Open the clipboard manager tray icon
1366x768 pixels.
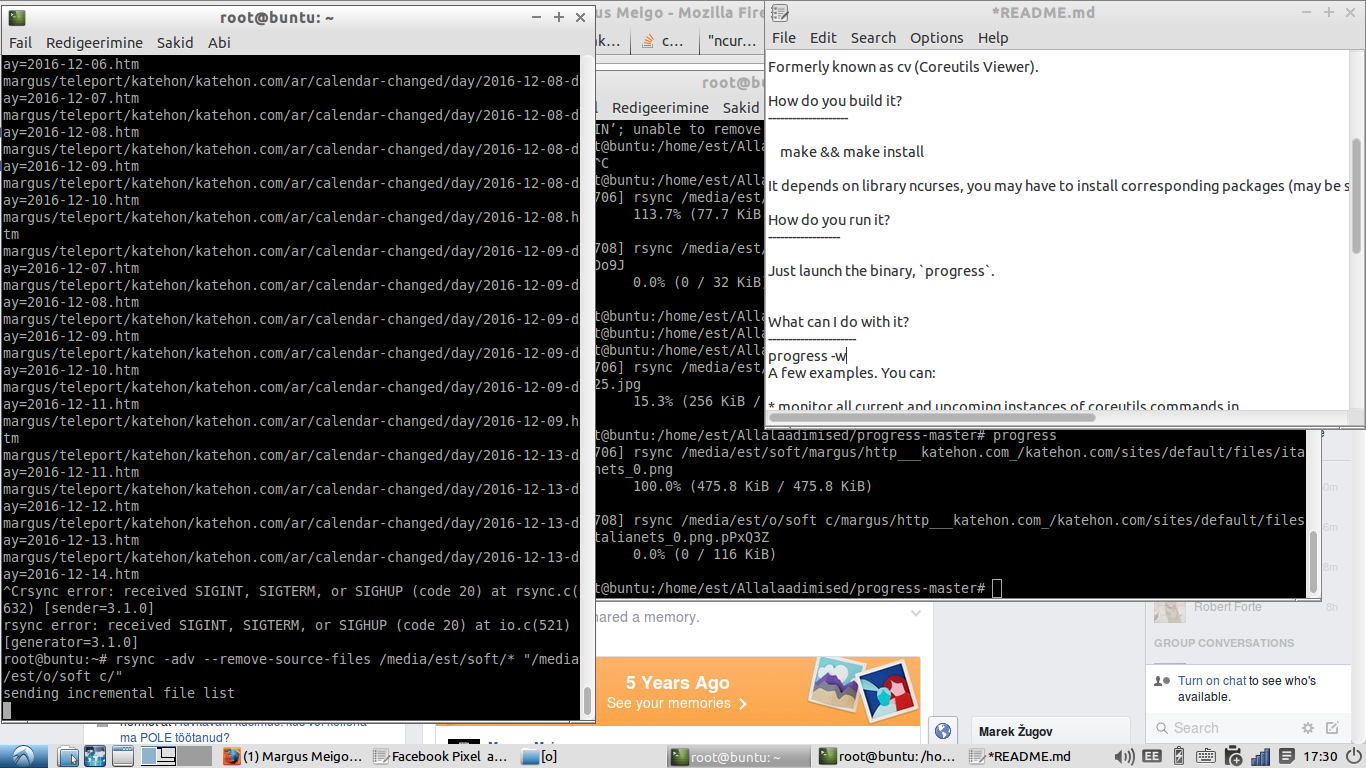pyautogui.click(x=1233, y=756)
